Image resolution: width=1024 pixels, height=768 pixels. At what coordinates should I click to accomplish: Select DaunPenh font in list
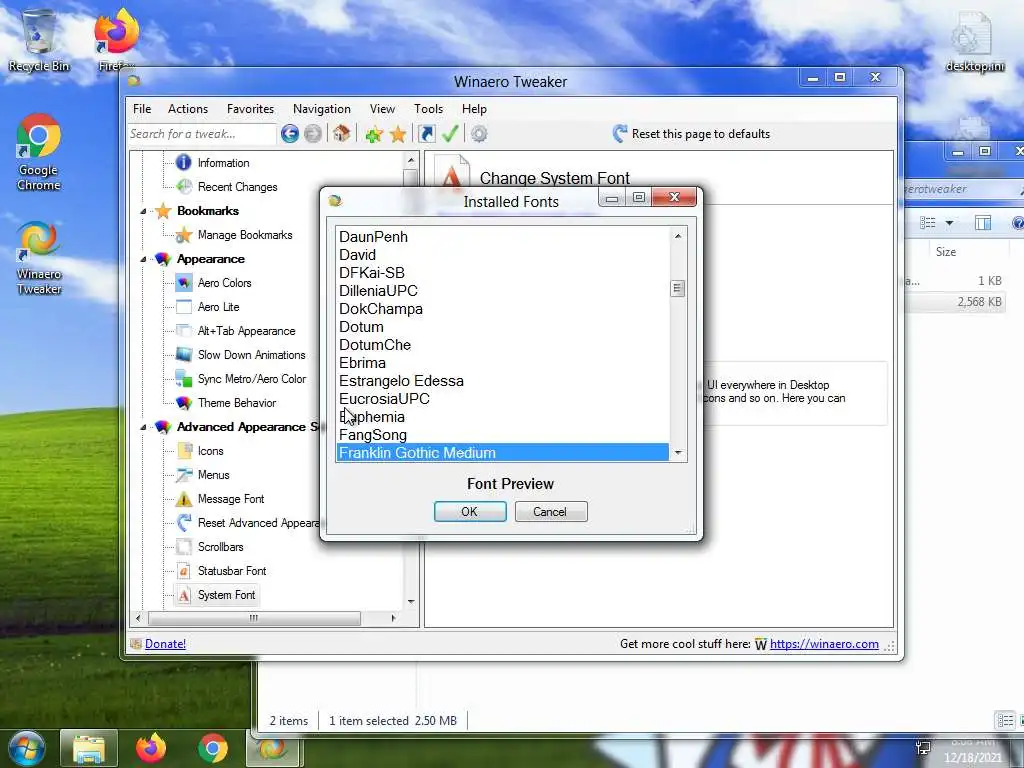502,236
